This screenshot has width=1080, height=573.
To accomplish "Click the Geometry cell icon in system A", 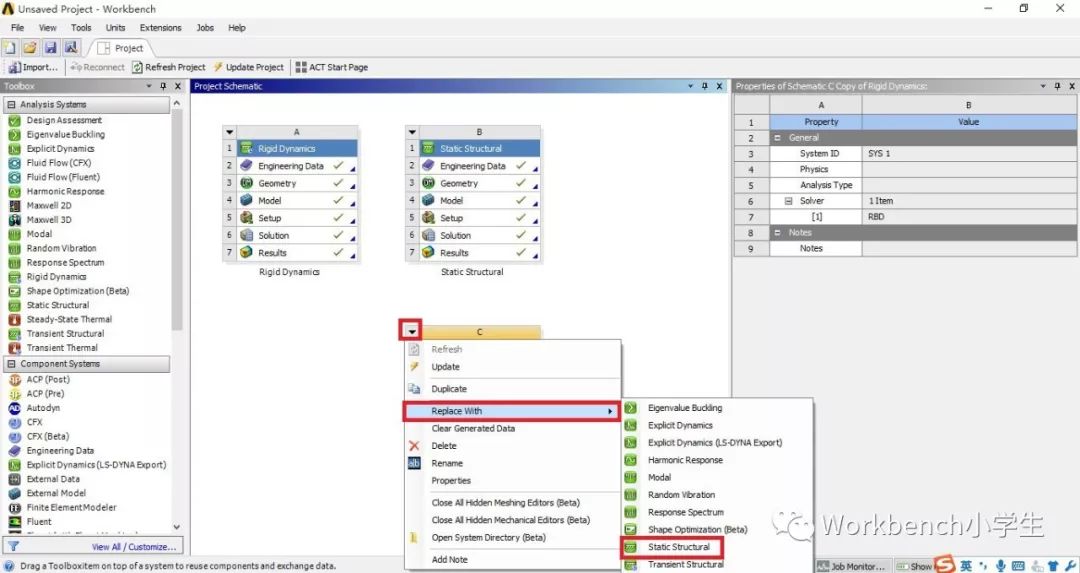I will (247, 183).
